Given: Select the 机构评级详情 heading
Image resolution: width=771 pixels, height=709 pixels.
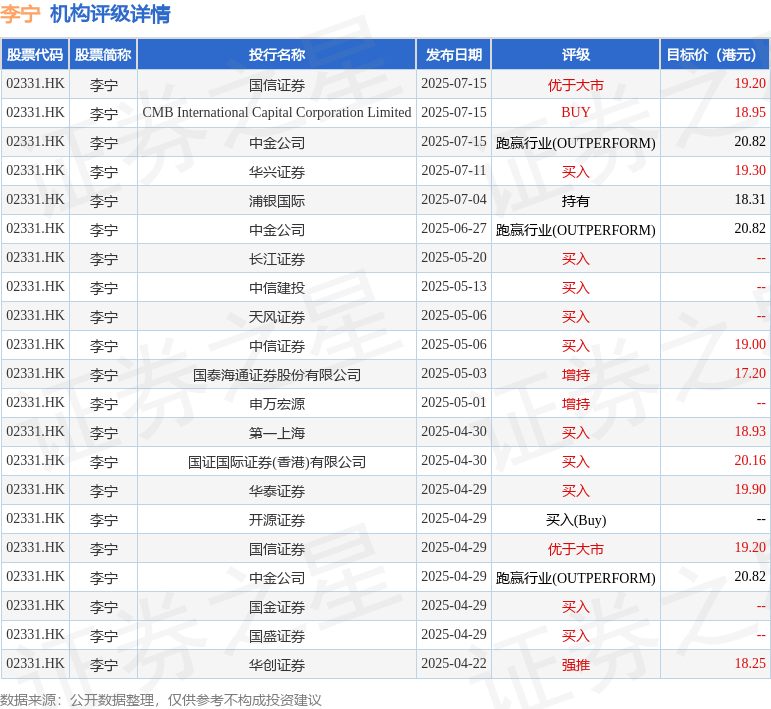Looking at the screenshot, I should tap(110, 14).
